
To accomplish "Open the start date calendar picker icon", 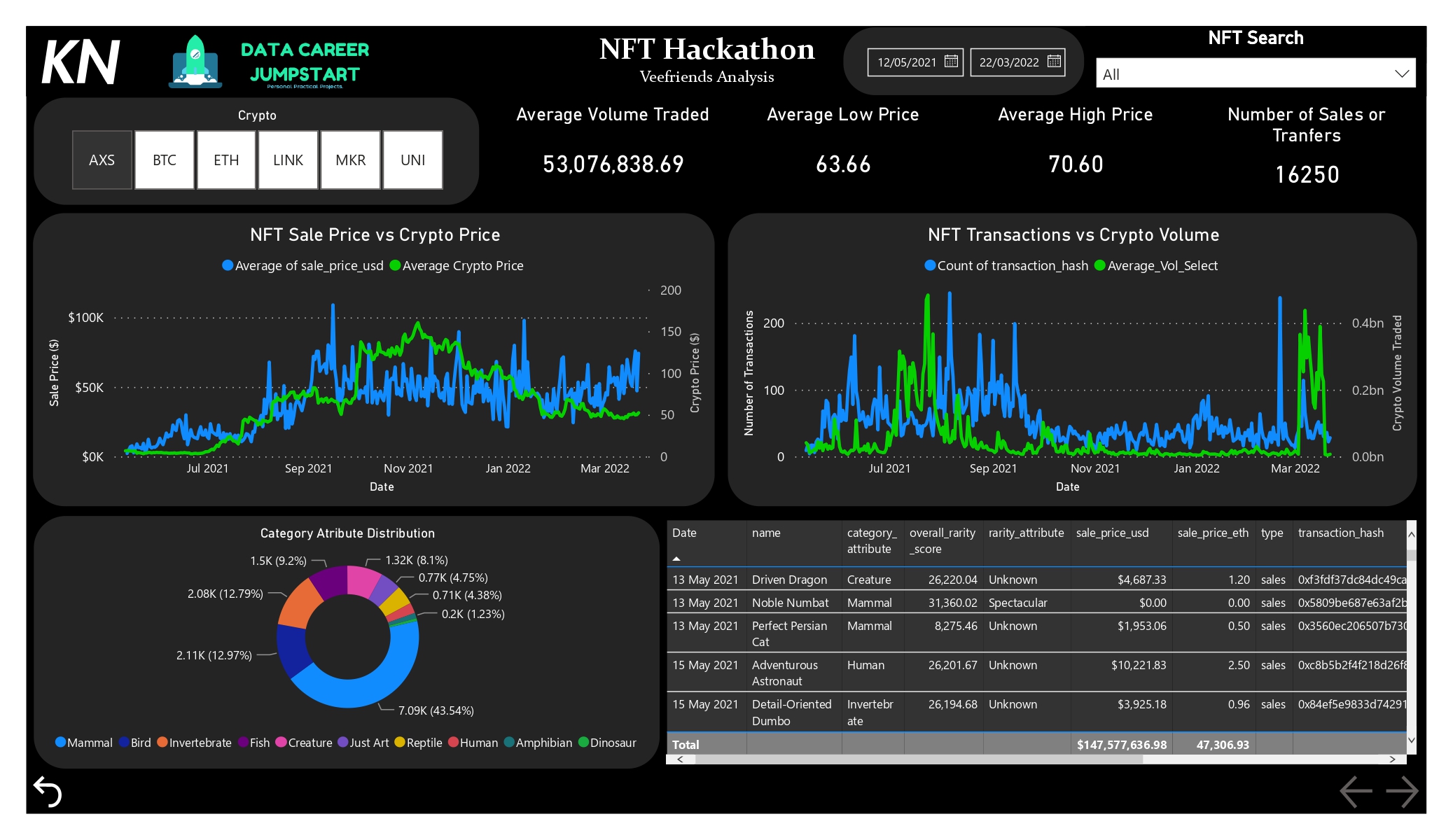I will 950,62.
